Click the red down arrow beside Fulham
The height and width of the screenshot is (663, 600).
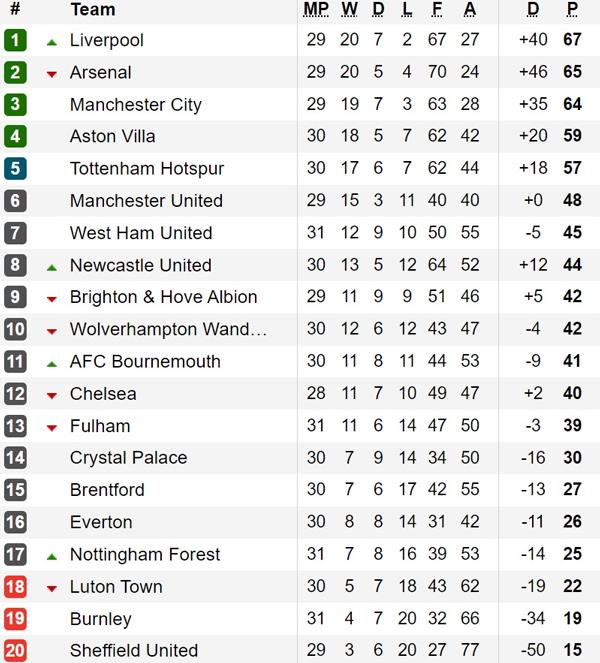pos(52,427)
